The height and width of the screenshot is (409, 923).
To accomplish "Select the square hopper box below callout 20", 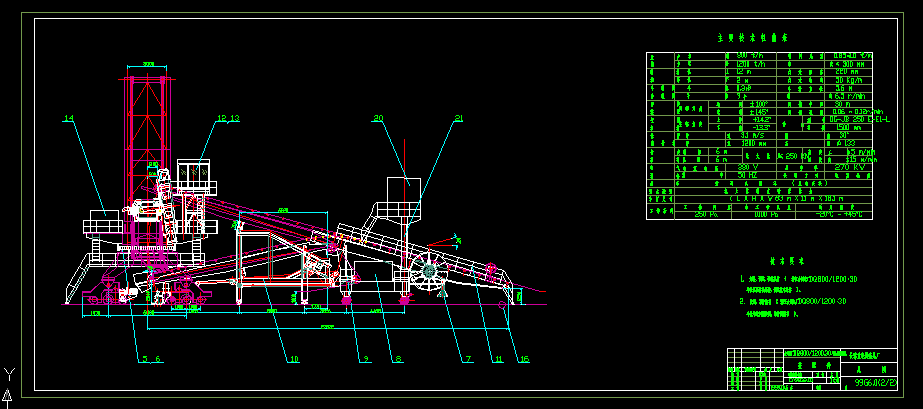I will pos(403,185).
